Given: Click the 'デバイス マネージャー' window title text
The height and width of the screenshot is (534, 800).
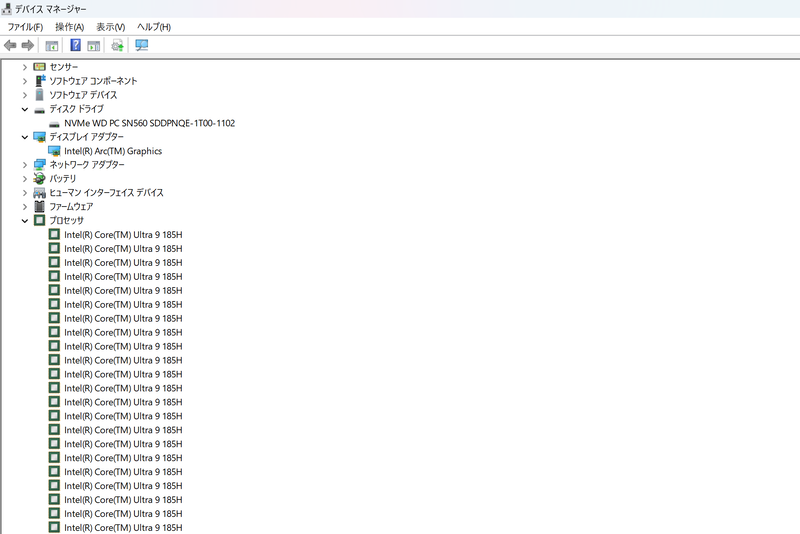Looking at the screenshot, I should coord(51,9).
